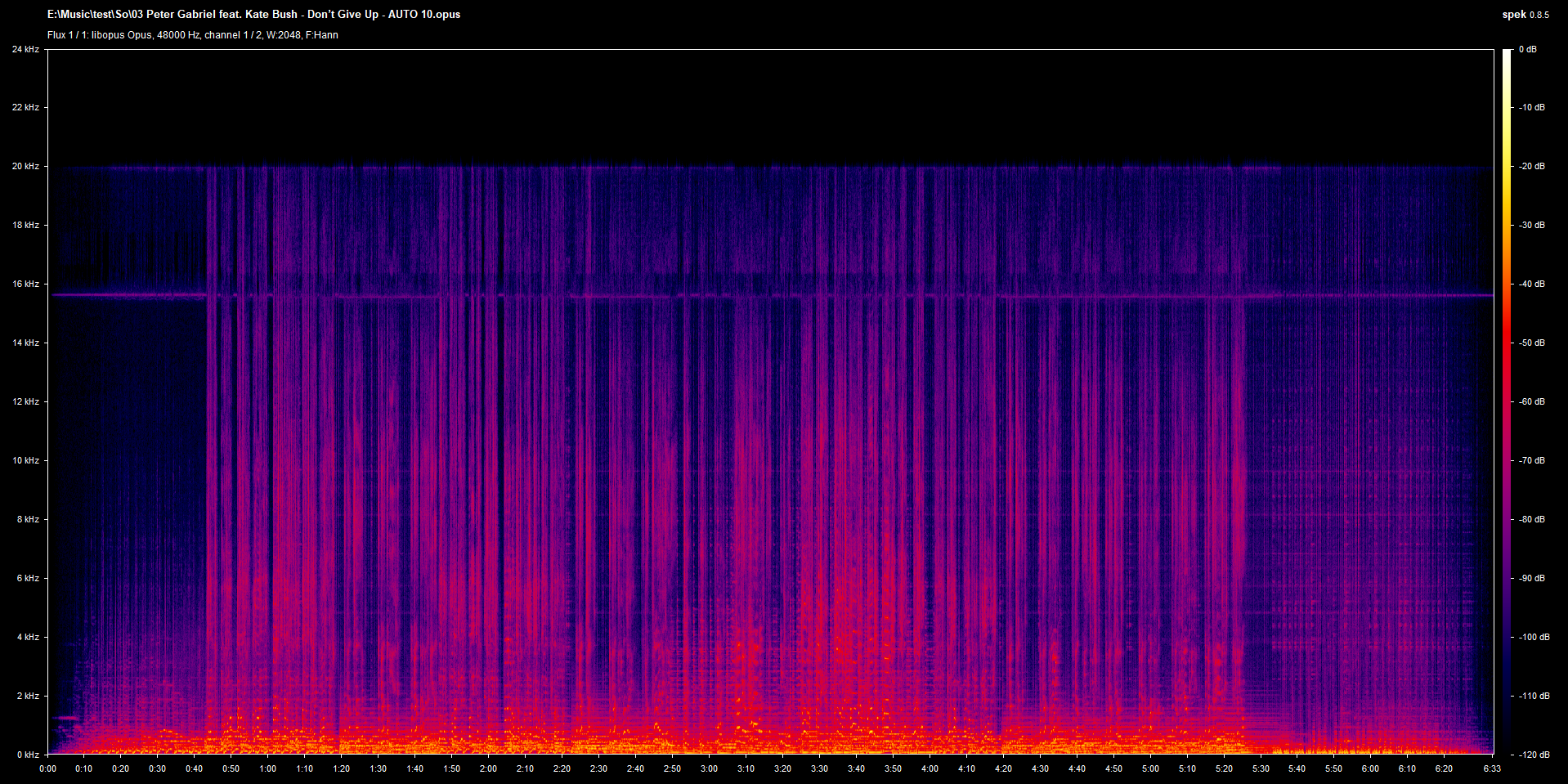This screenshot has width=1568, height=784.
Task: Click the 24 kHz frequency axis label
Action: (25, 49)
